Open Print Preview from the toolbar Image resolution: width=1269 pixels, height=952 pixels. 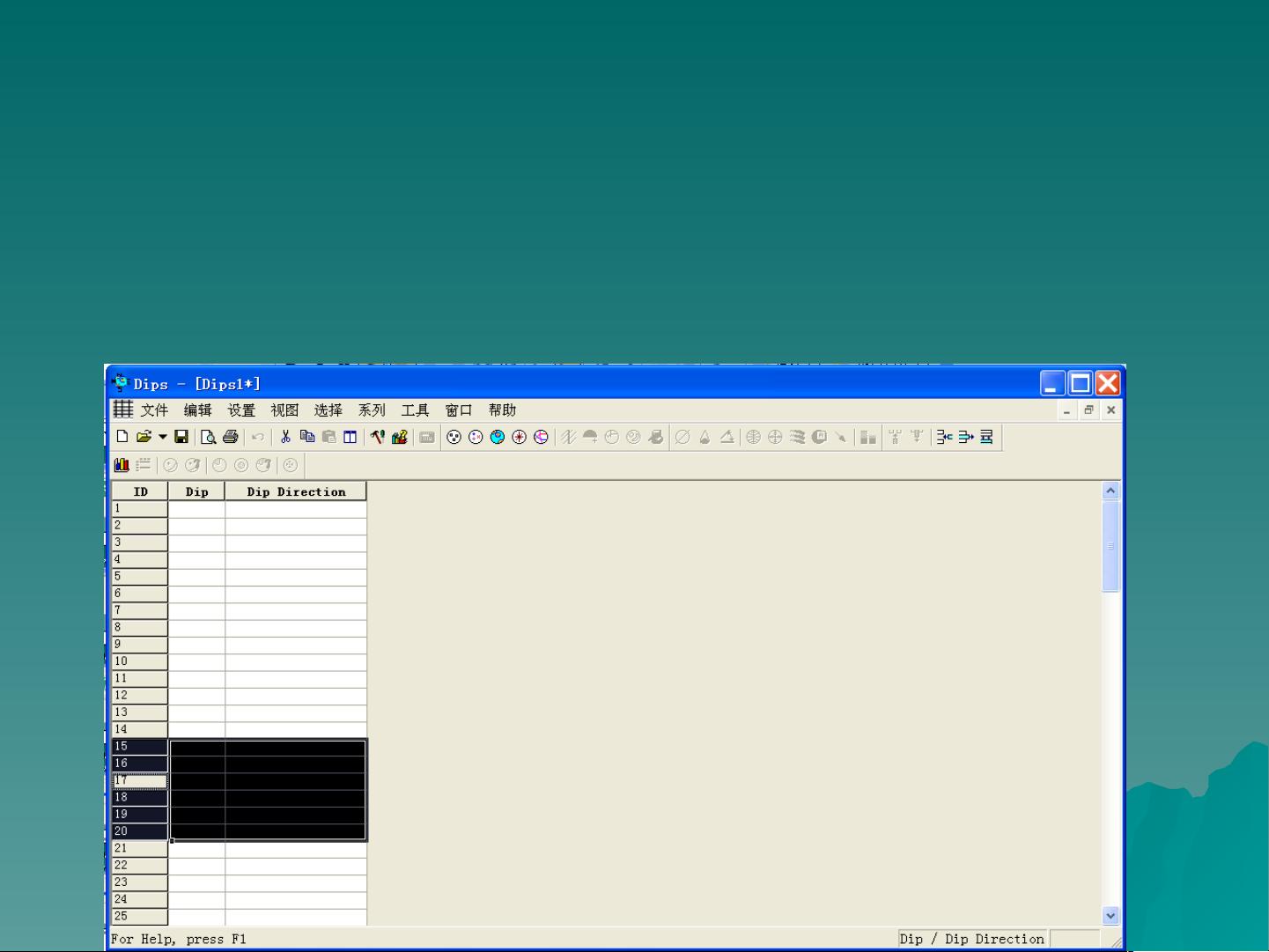(x=208, y=437)
